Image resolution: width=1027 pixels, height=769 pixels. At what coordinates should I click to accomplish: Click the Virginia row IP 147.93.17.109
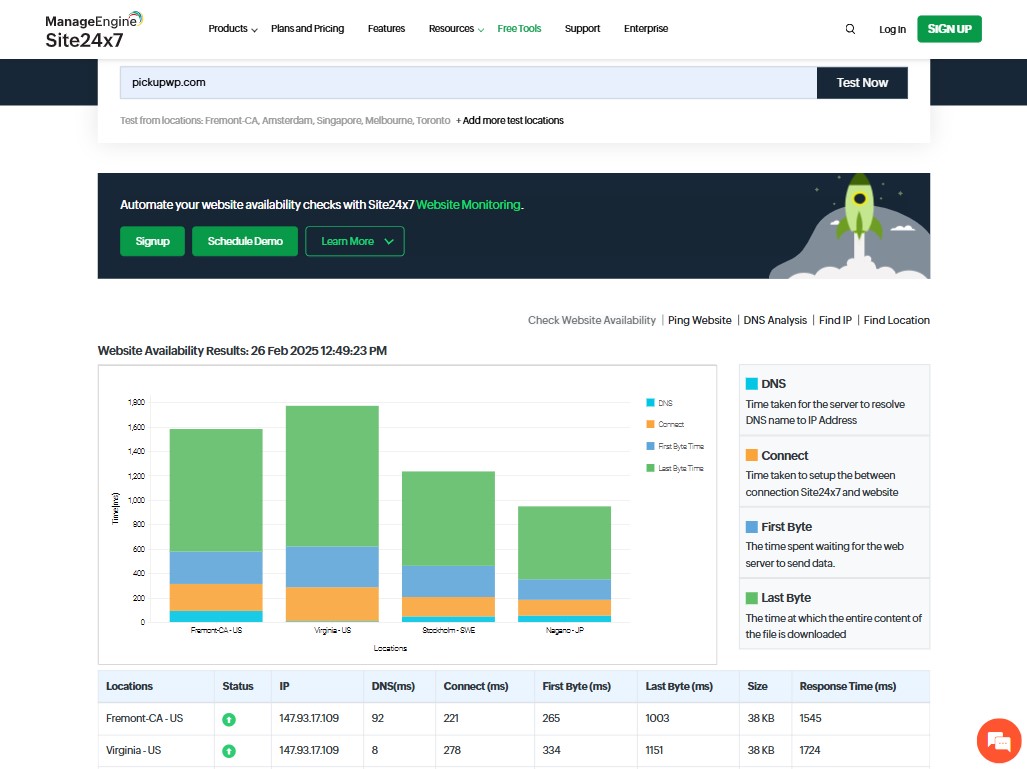coord(309,751)
